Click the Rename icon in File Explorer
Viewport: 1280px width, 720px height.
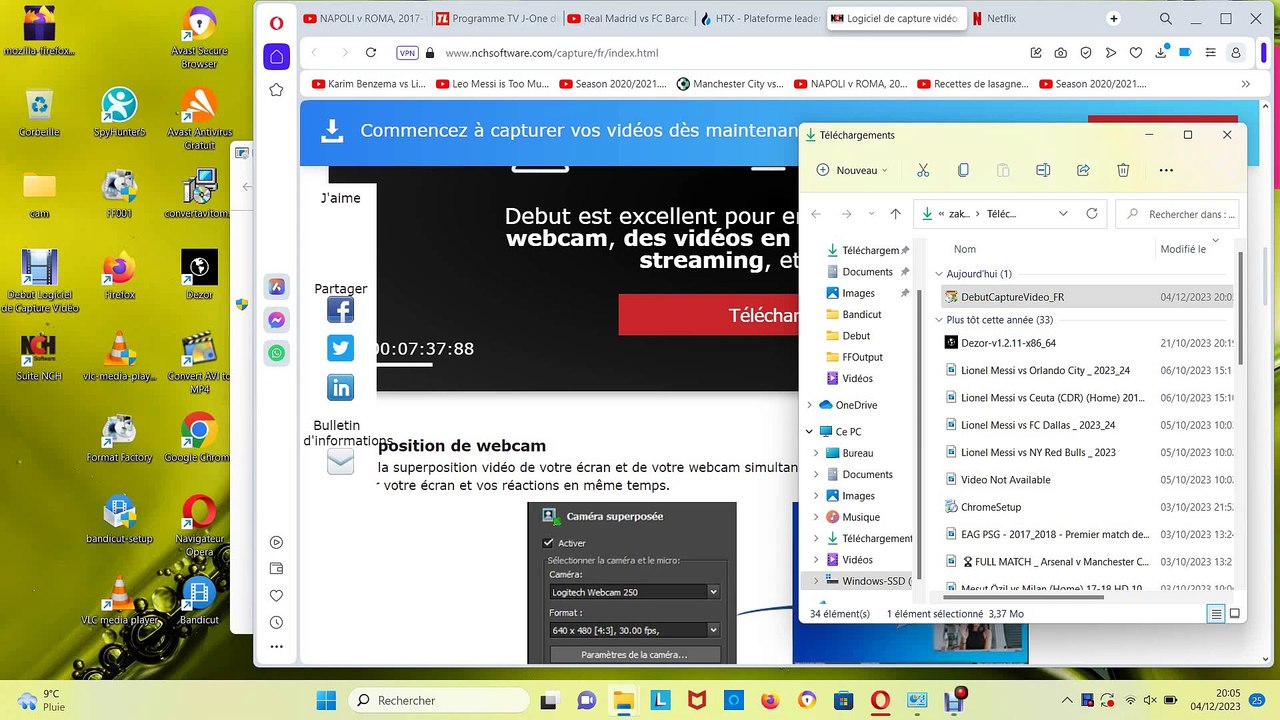1043,170
